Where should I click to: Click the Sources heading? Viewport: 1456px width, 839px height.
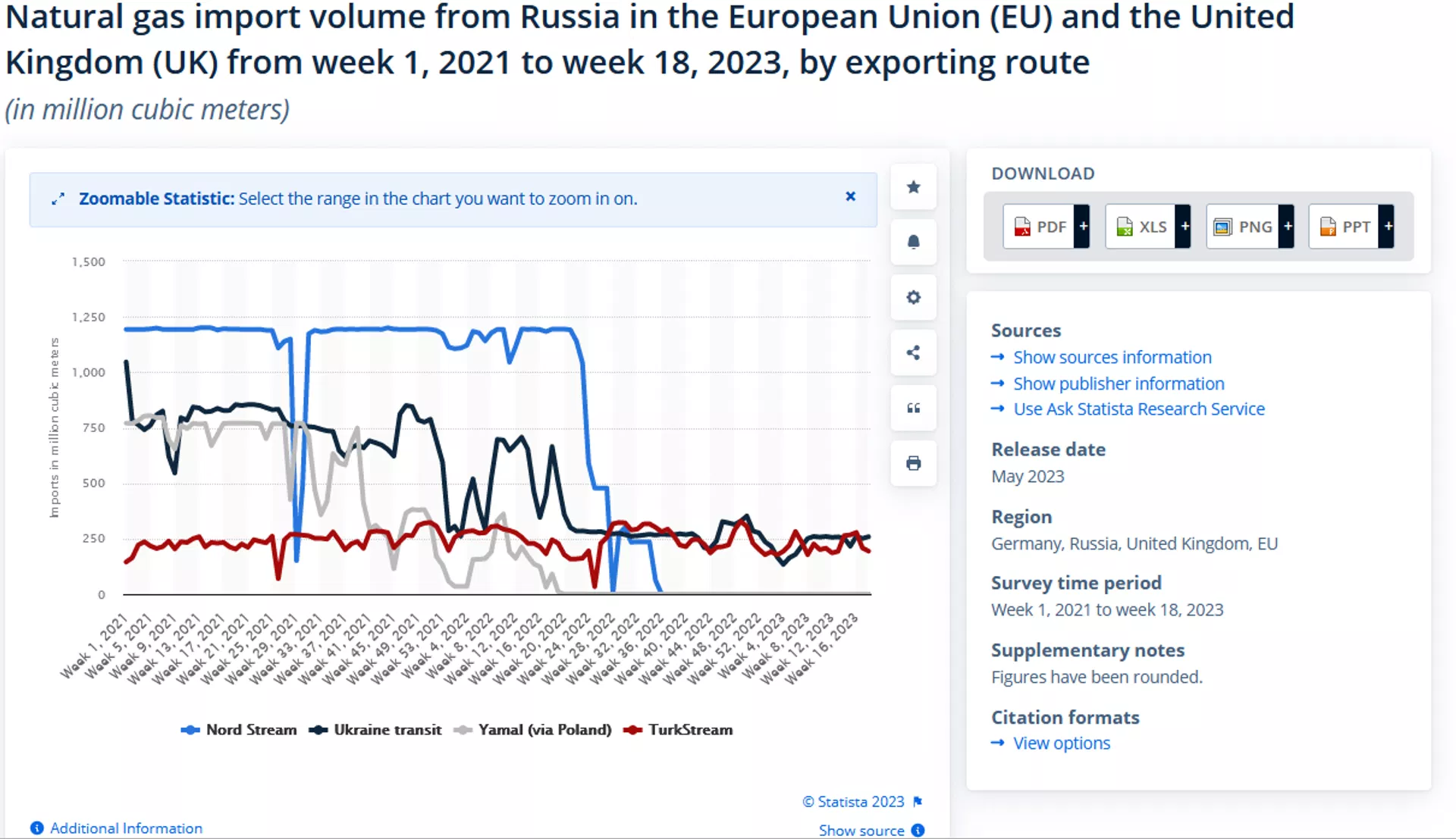(x=1026, y=331)
